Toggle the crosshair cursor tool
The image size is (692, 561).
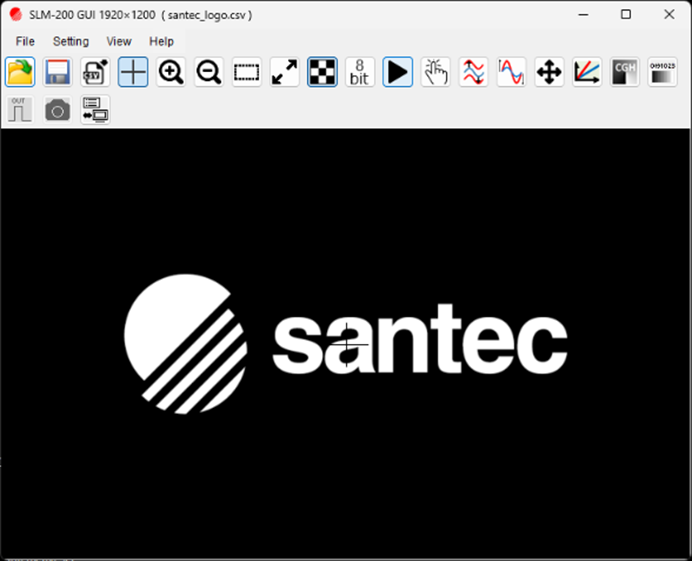(x=133, y=72)
